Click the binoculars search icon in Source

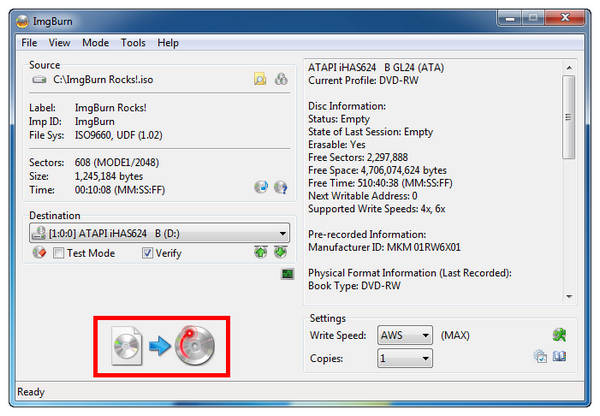point(281,79)
